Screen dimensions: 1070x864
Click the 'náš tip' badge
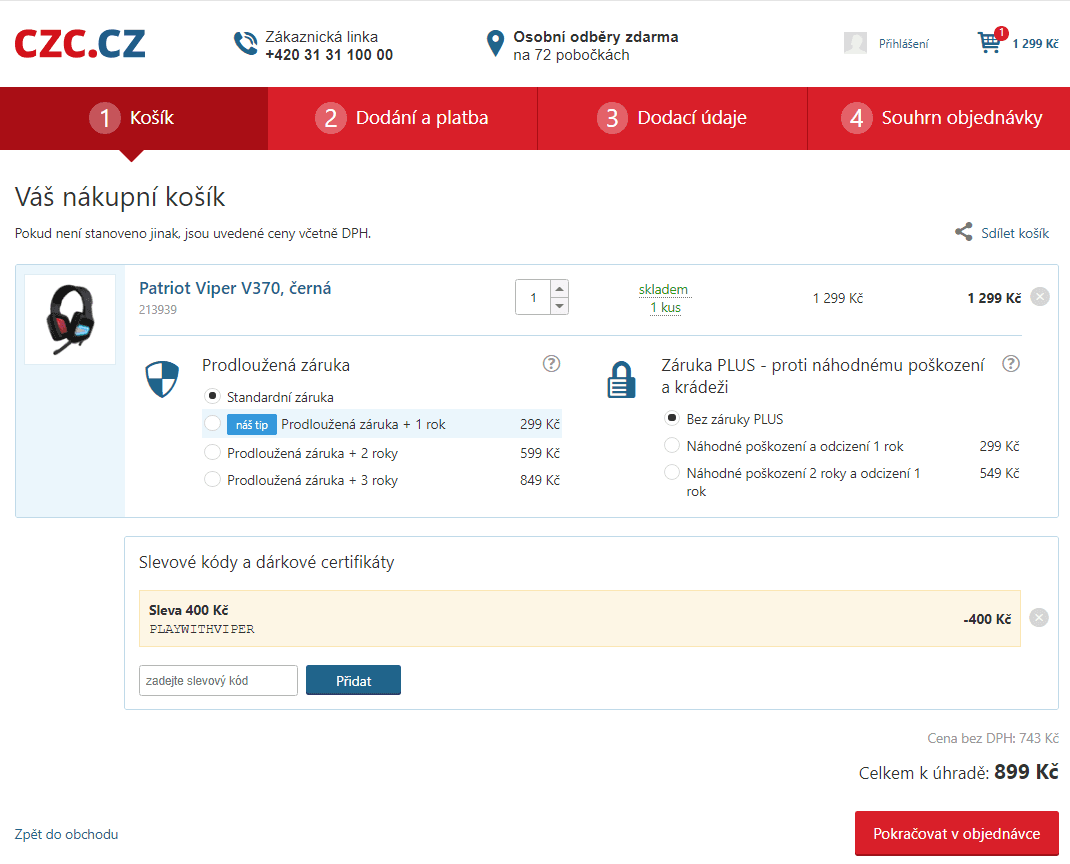pos(252,424)
